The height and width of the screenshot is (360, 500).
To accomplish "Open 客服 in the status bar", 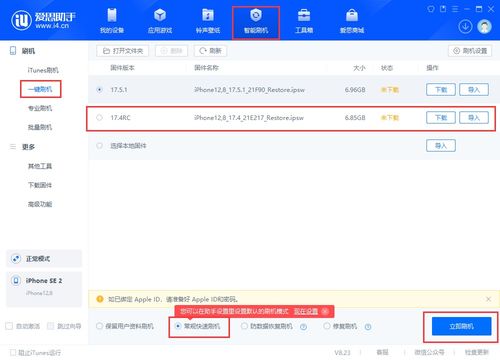I will point(382,352).
